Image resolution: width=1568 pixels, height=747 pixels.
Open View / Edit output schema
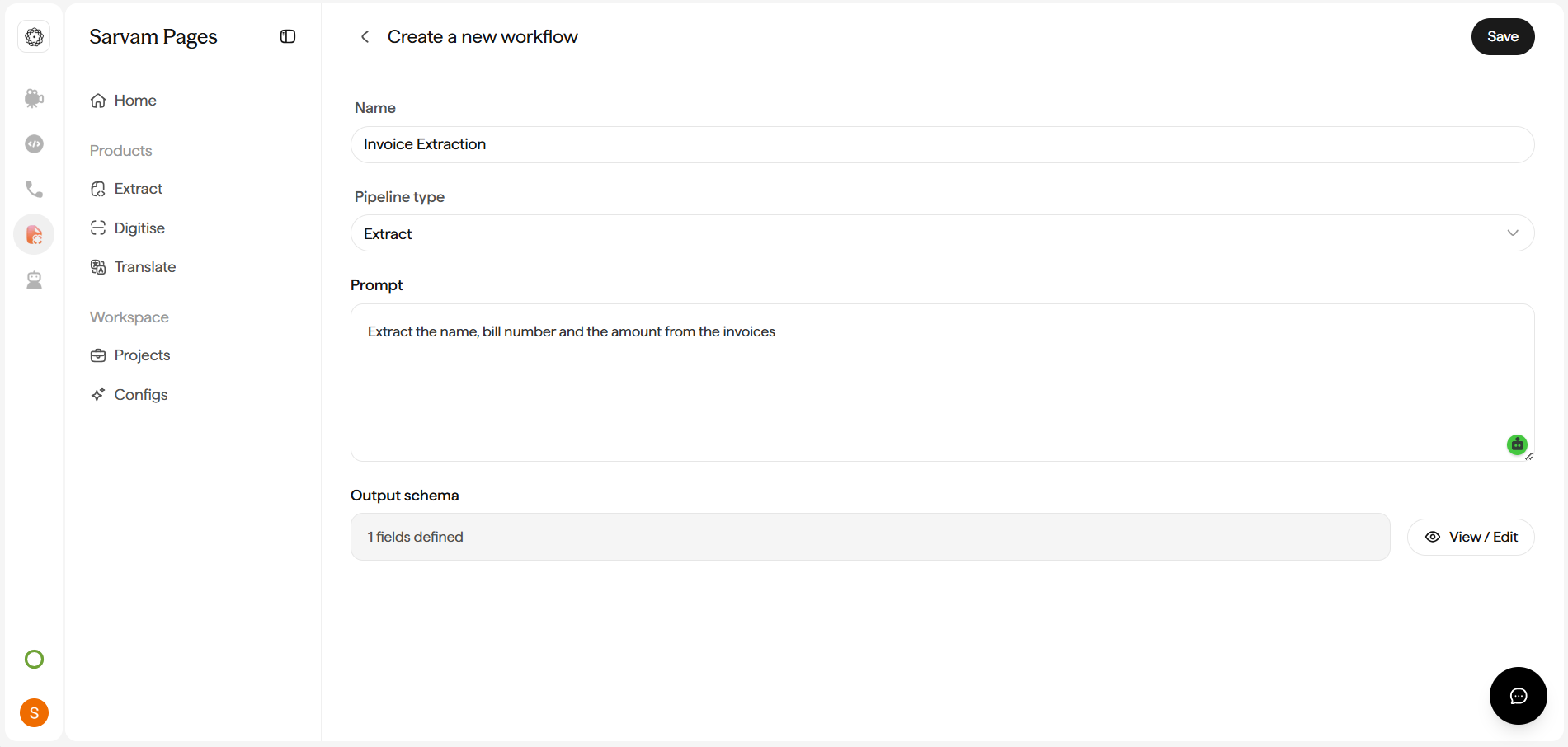[x=1471, y=537]
